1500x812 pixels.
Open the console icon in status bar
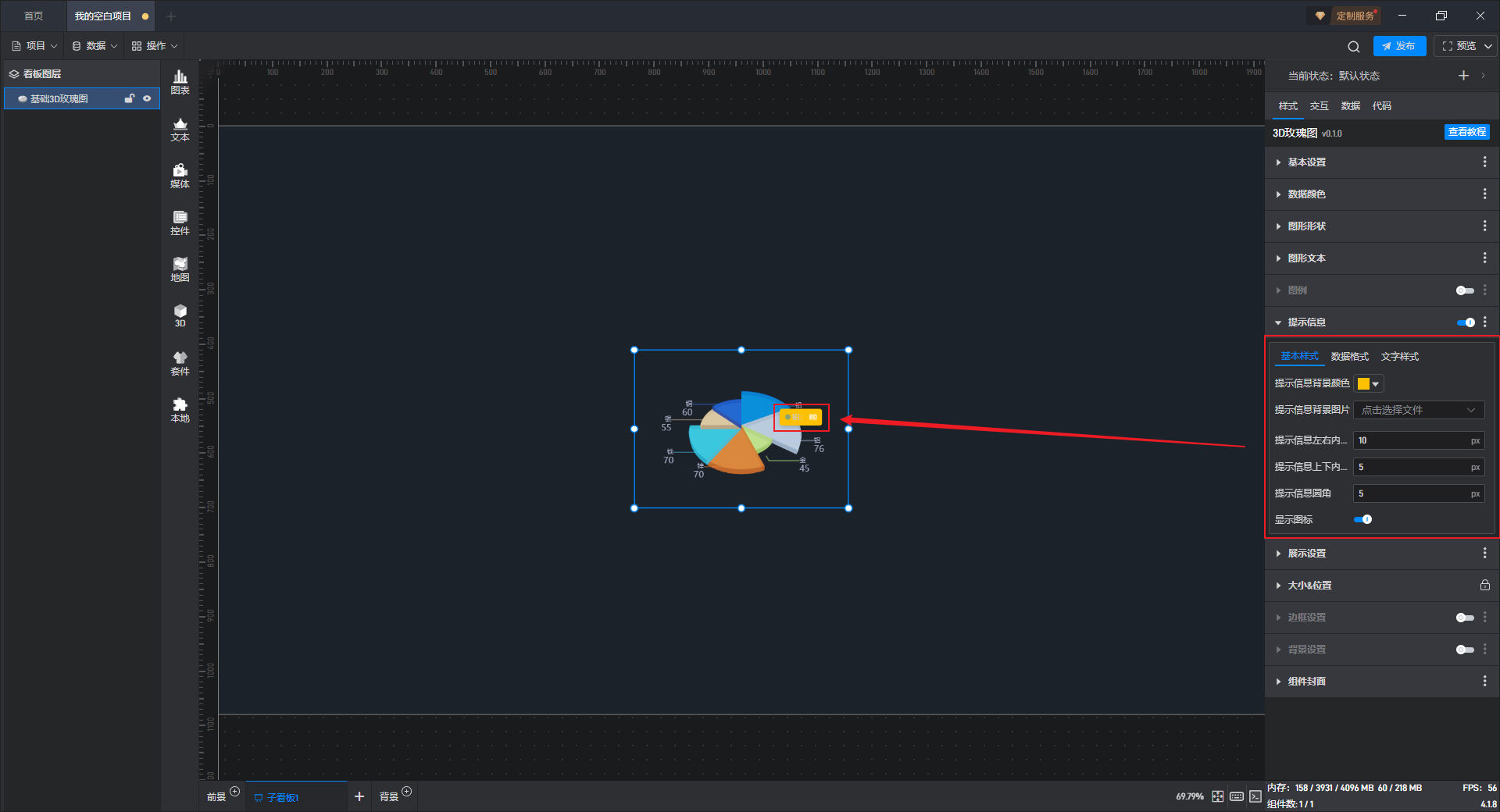click(1255, 796)
